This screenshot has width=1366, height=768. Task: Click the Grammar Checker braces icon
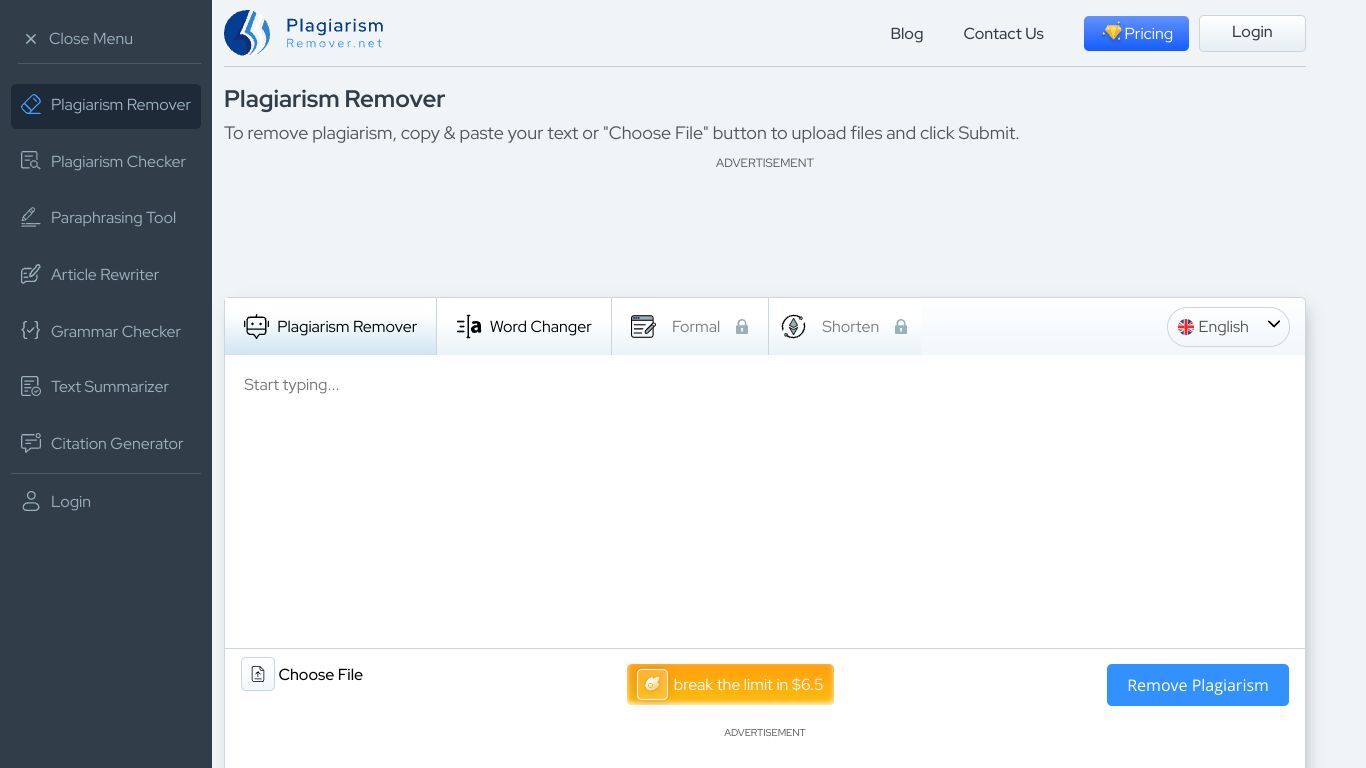[x=31, y=331]
